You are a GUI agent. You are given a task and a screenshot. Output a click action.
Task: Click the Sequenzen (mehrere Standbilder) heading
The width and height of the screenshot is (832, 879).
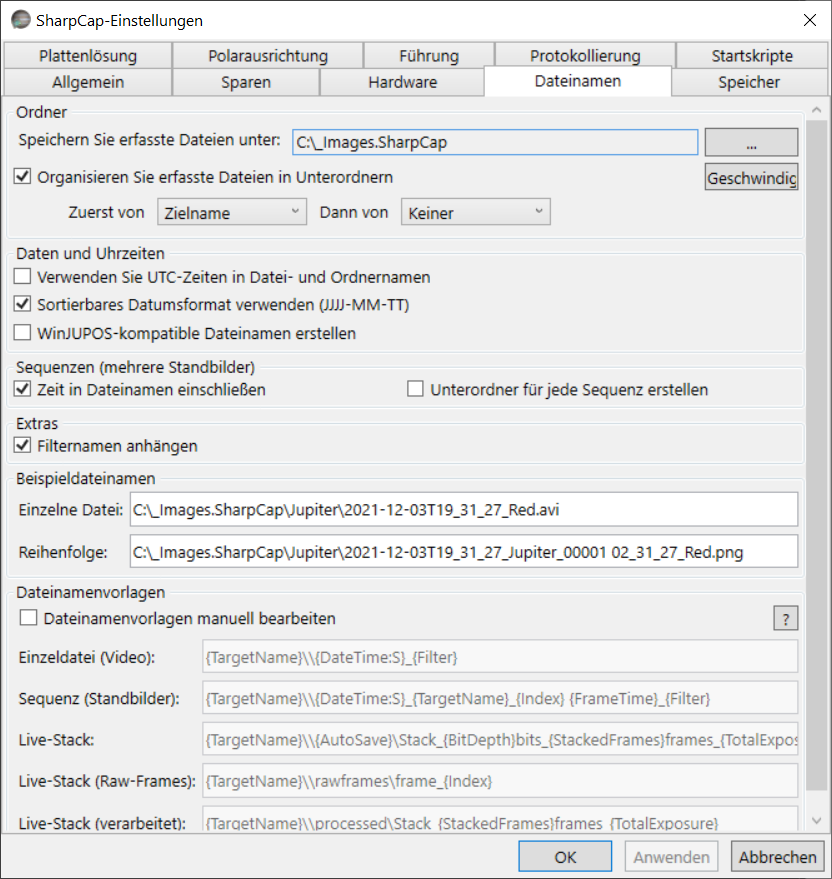click(136, 367)
